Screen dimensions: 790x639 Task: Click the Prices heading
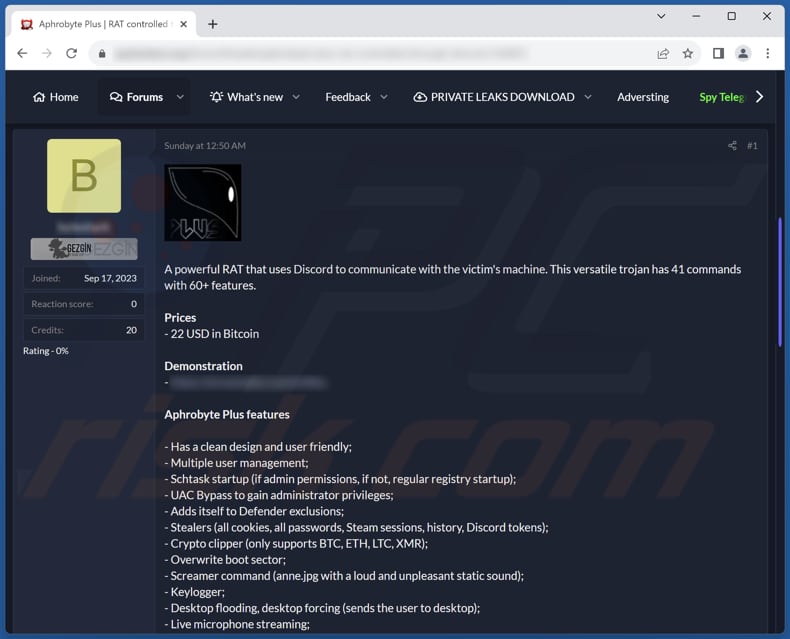[180, 317]
